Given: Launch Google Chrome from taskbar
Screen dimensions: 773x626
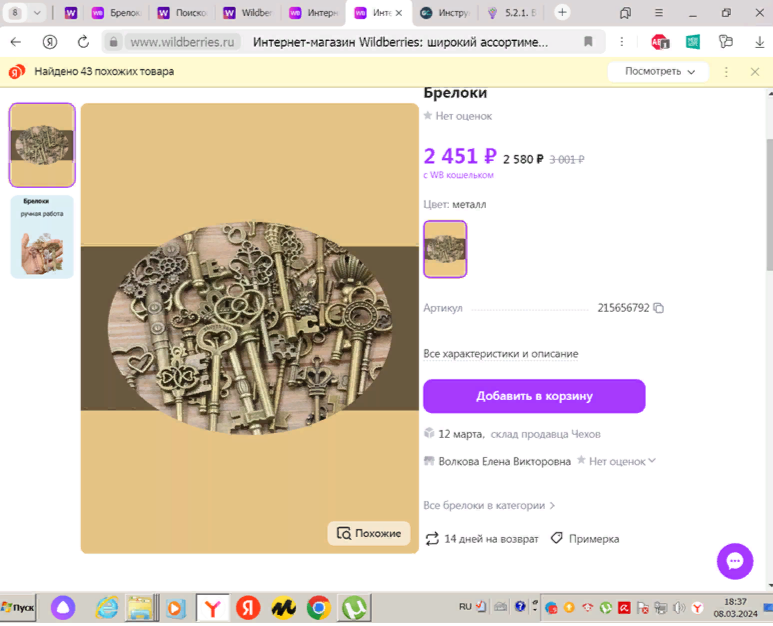Looking at the screenshot, I should coord(318,608).
